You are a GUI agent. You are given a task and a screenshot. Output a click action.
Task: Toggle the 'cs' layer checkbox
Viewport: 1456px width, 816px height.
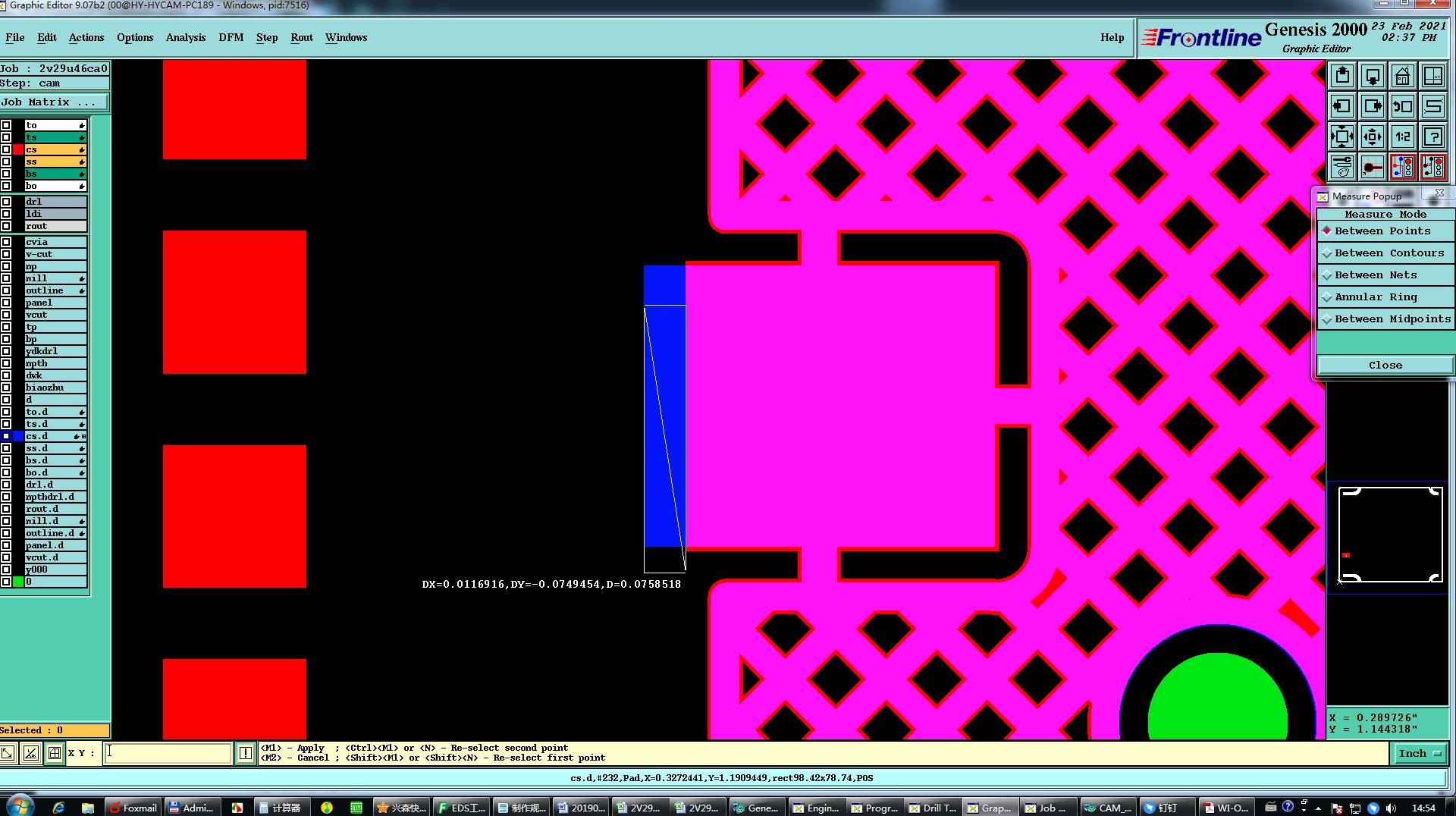tap(6, 149)
